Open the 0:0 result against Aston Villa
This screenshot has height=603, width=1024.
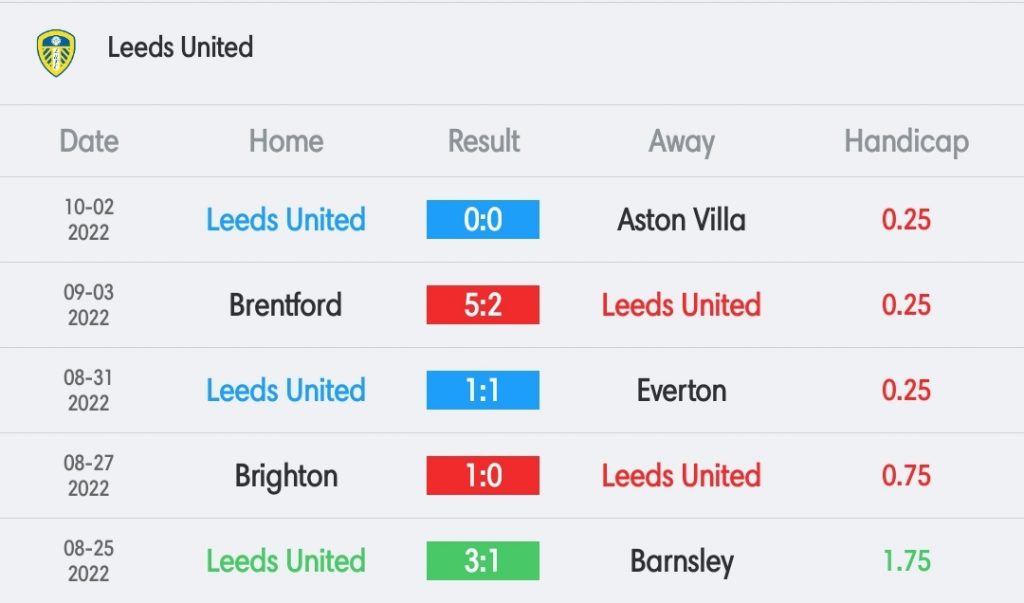pyautogui.click(x=483, y=220)
